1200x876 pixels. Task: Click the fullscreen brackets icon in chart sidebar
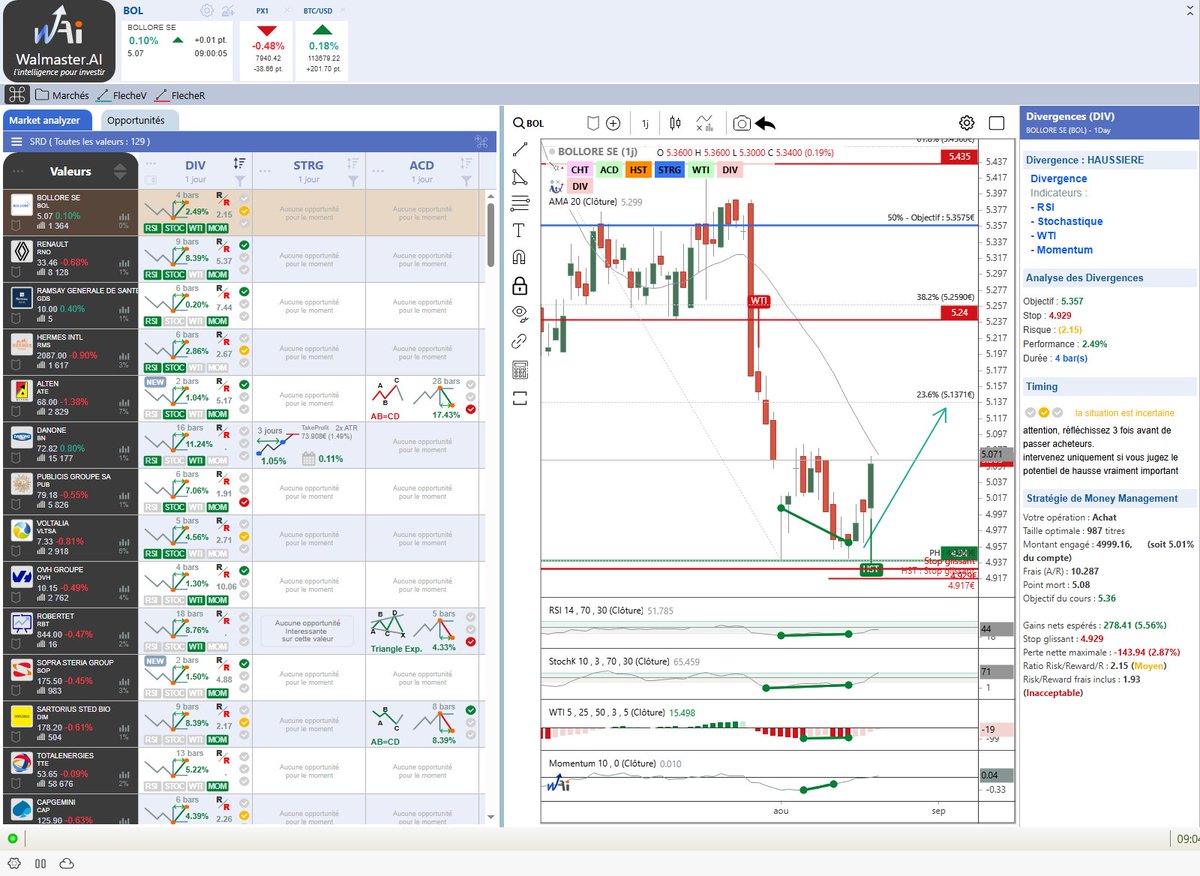(x=520, y=397)
